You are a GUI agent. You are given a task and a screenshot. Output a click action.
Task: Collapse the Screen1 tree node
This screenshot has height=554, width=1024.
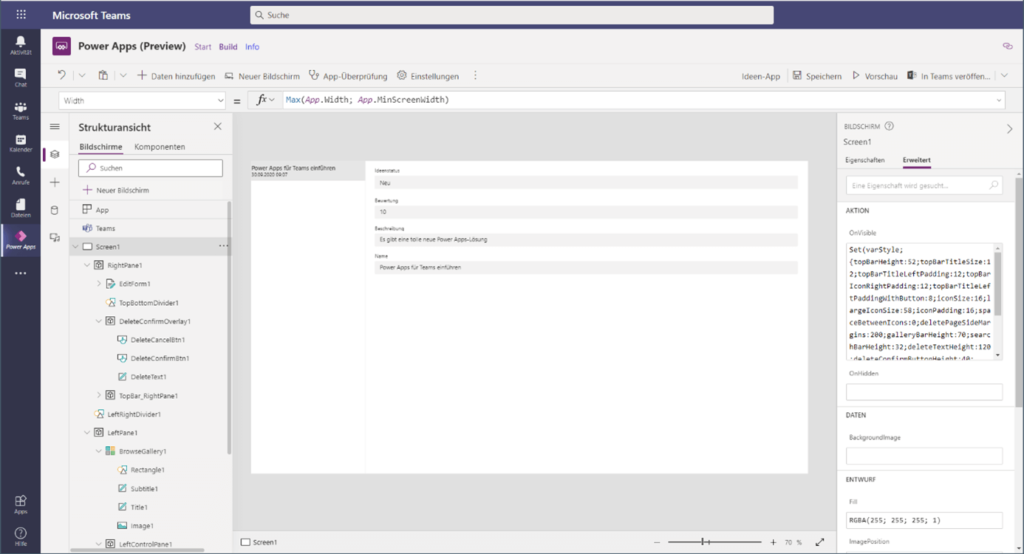(x=75, y=246)
